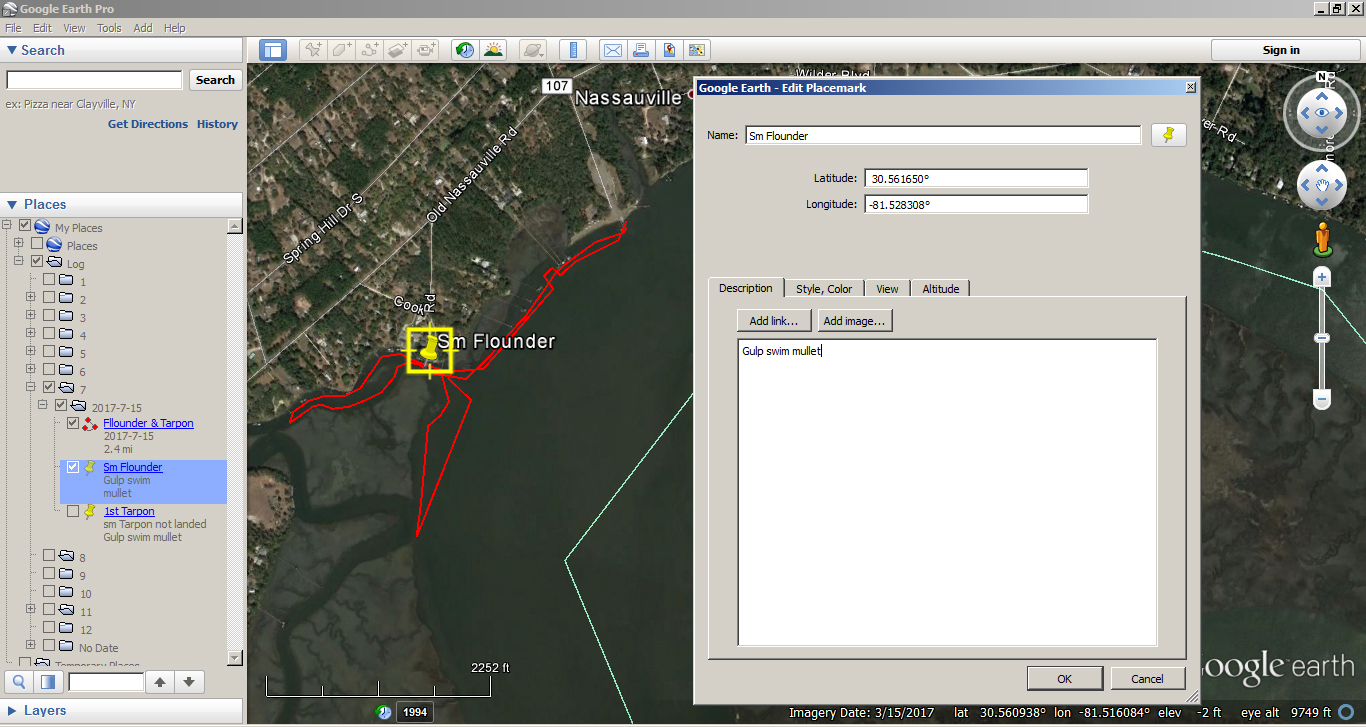Viewport: 1366px width, 727px height.
Task: Open the planet switcher icon
Action: [x=533, y=50]
